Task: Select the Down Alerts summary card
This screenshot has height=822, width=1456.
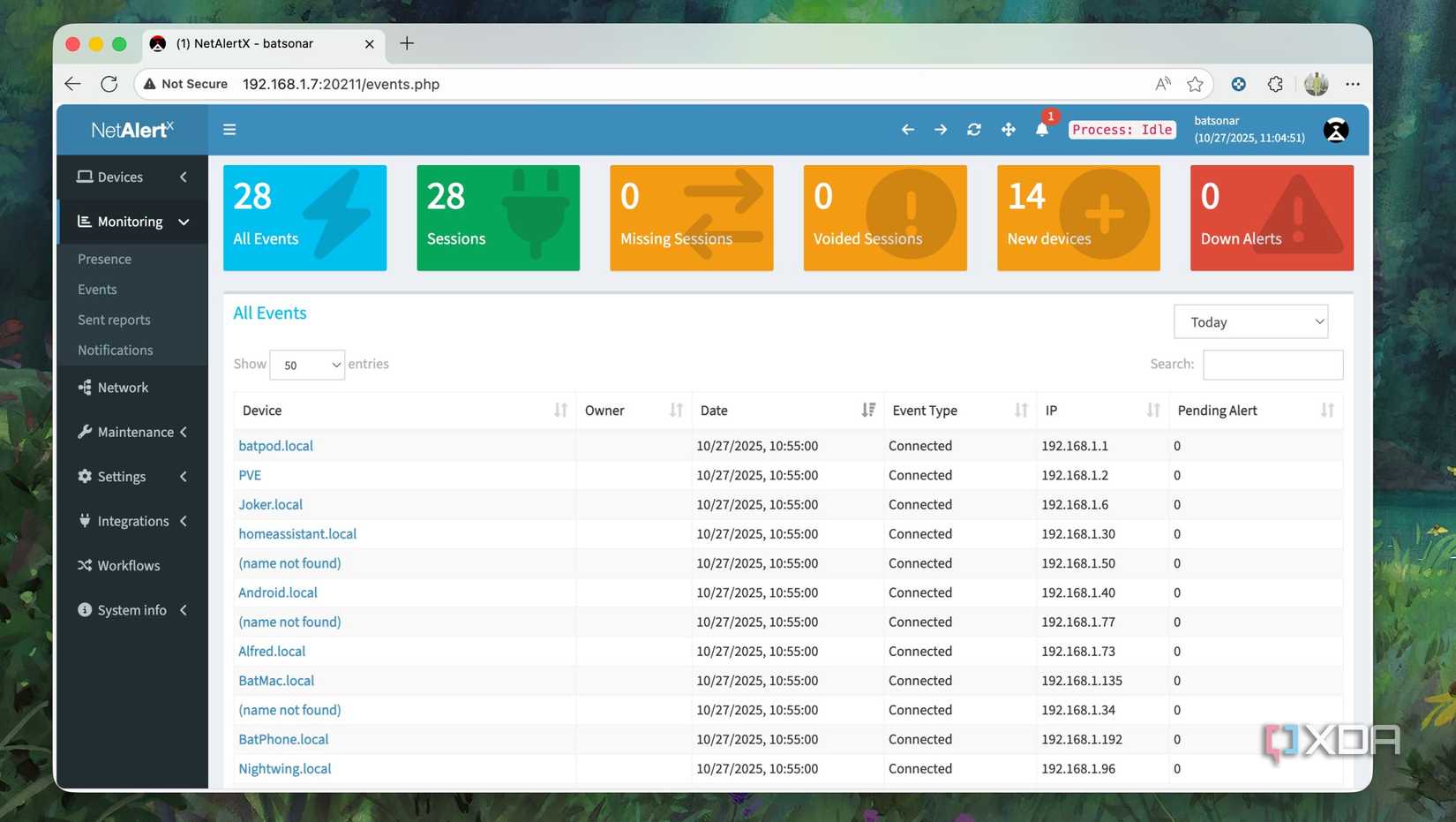Action: pos(1272,218)
